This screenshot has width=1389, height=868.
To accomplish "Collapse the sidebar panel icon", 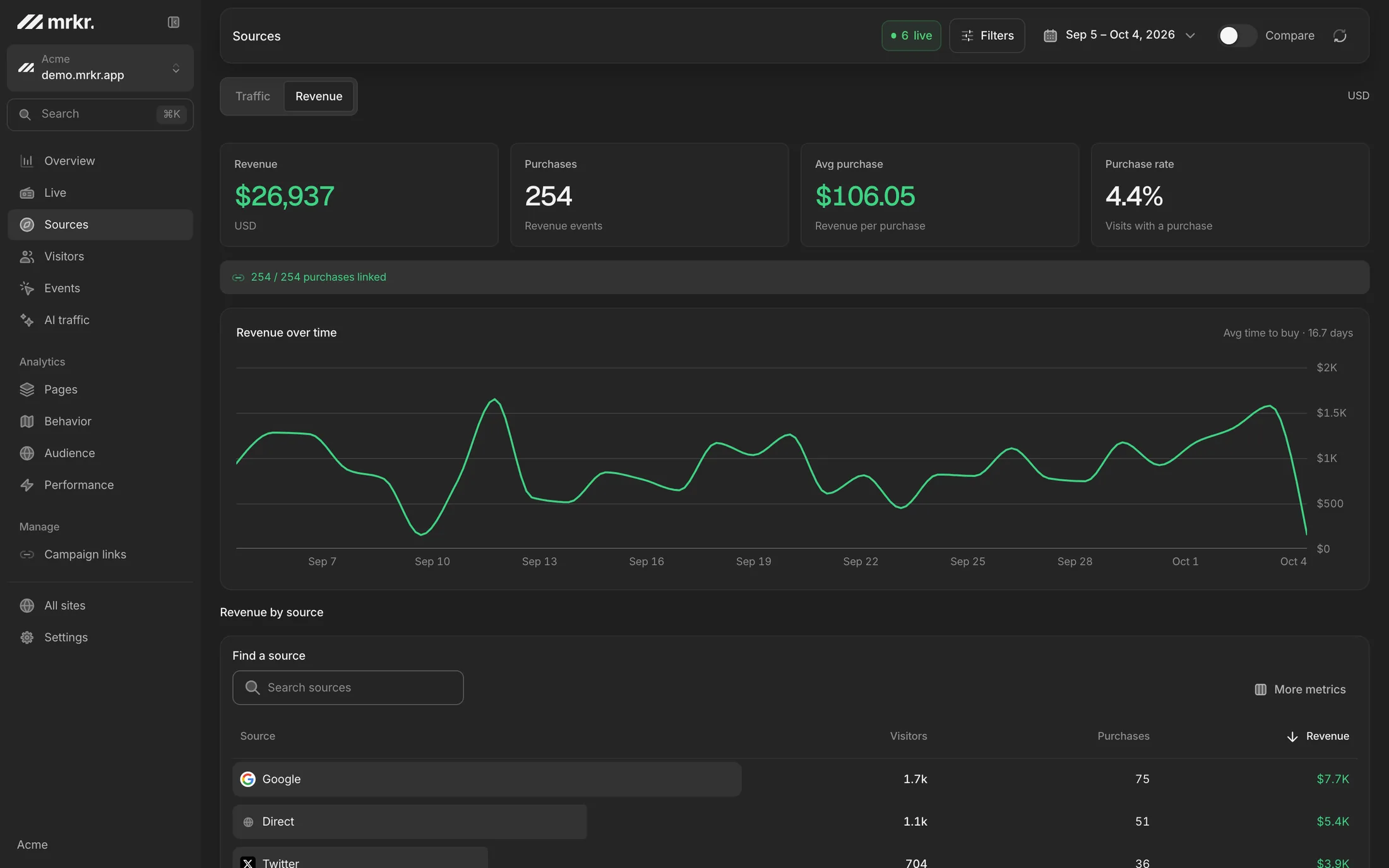I will [x=174, y=22].
